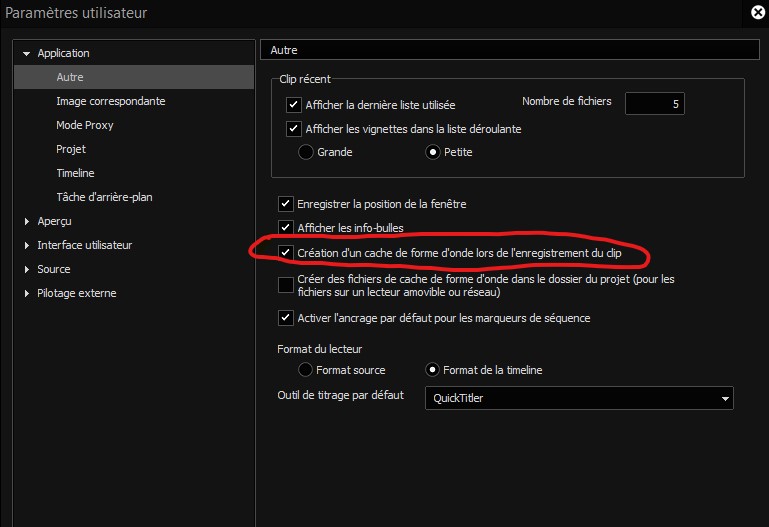The height and width of the screenshot is (527, 769).
Task: Open the Timeline settings item
Action: [x=76, y=173]
